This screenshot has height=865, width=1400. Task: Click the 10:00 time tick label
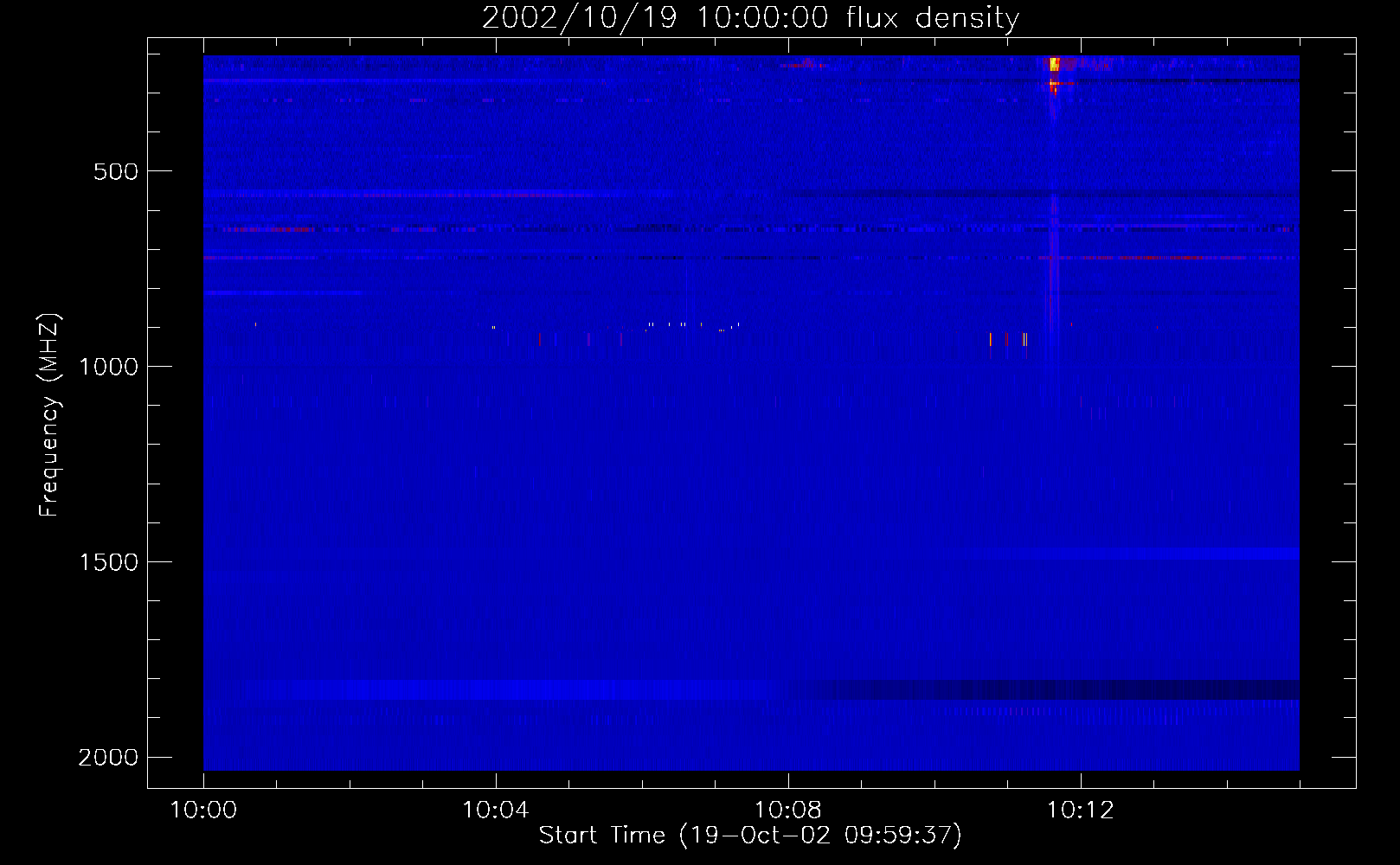tap(203, 811)
